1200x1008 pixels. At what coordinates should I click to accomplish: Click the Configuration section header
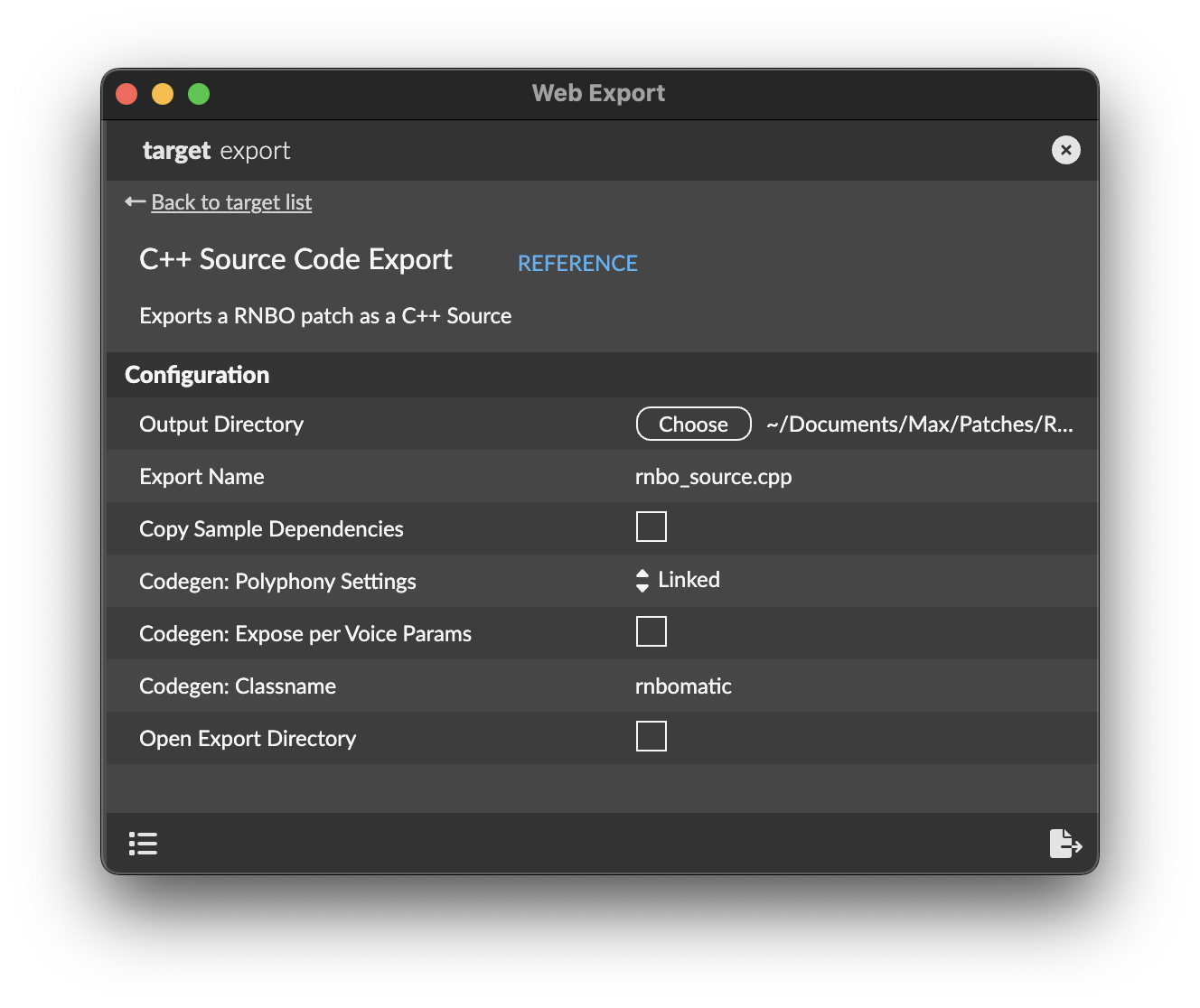tap(197, 375)
